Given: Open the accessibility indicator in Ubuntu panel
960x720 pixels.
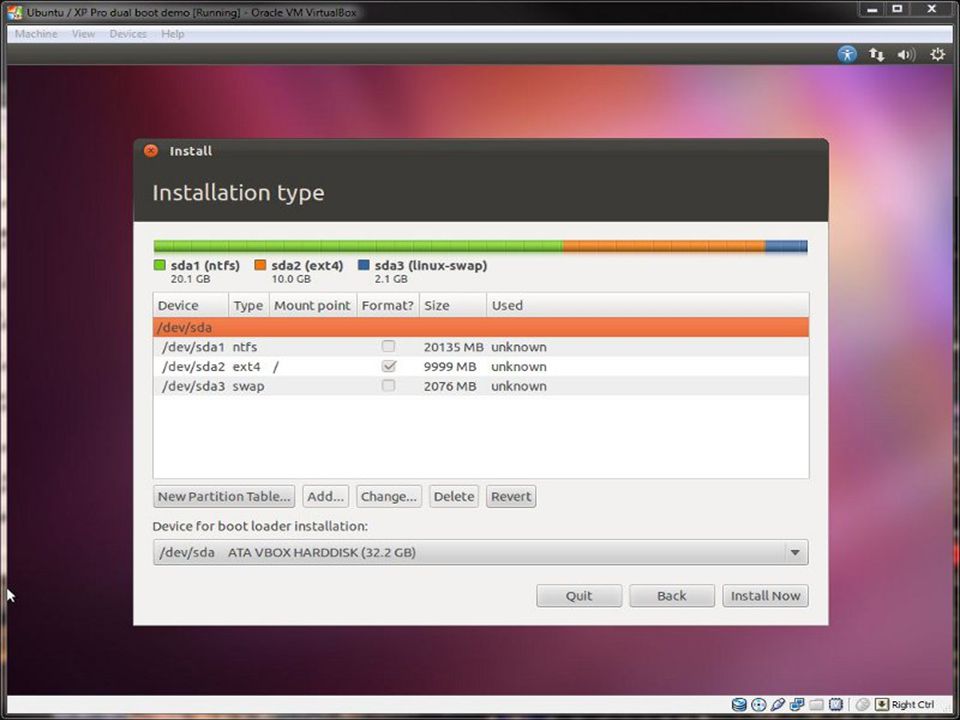Looking at the screenshot, I should click(847, 54).
